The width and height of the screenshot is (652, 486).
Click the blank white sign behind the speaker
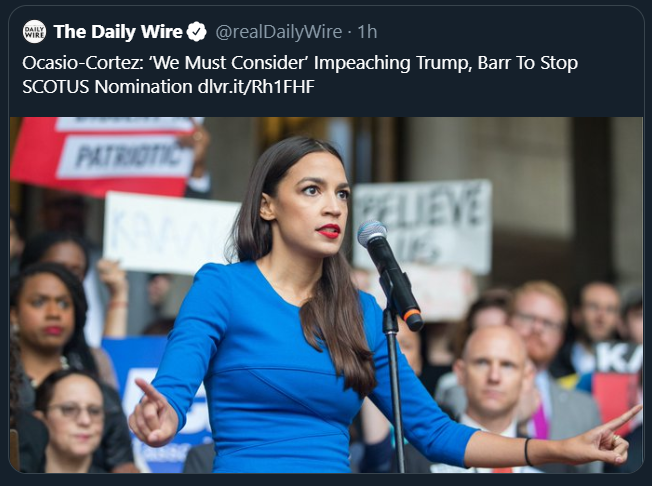(169, 233)
